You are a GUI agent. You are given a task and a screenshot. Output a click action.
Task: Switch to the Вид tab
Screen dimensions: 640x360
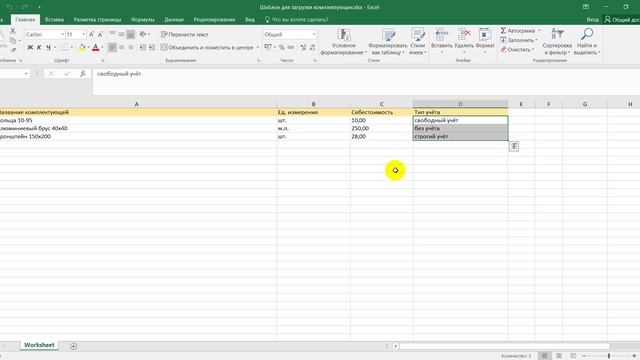coord(250,20)
